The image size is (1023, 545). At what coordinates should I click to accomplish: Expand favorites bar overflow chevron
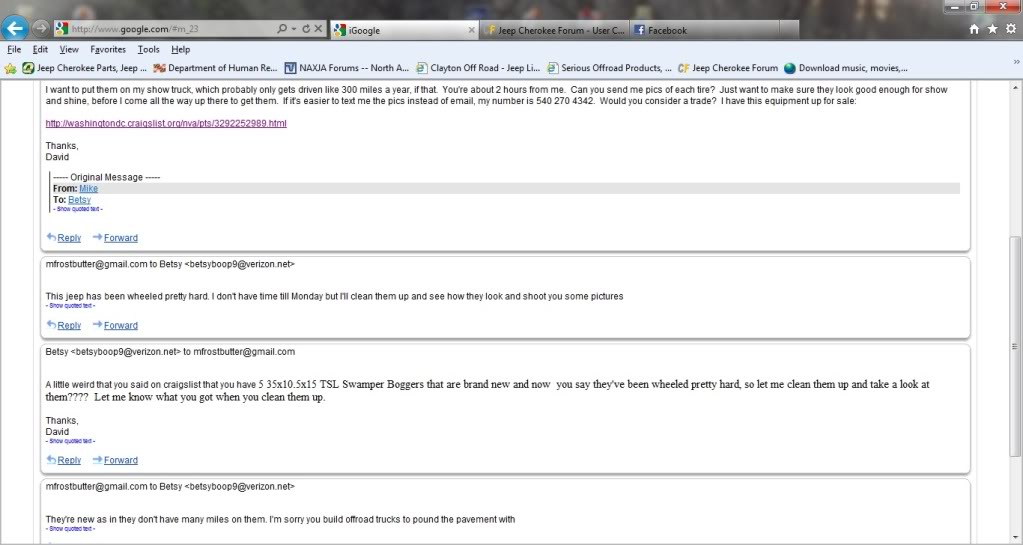tap(1016, 61)
